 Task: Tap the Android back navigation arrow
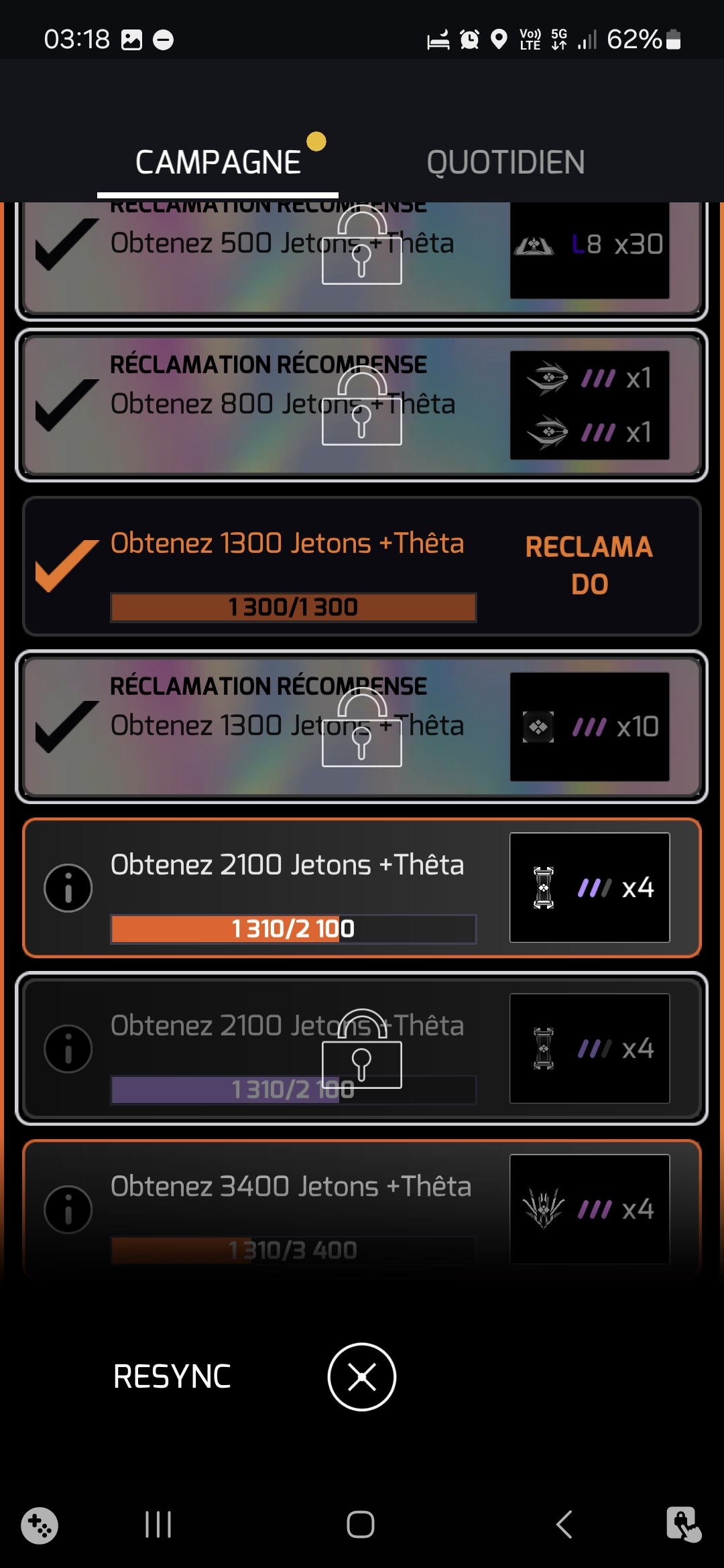point(564,1524)
